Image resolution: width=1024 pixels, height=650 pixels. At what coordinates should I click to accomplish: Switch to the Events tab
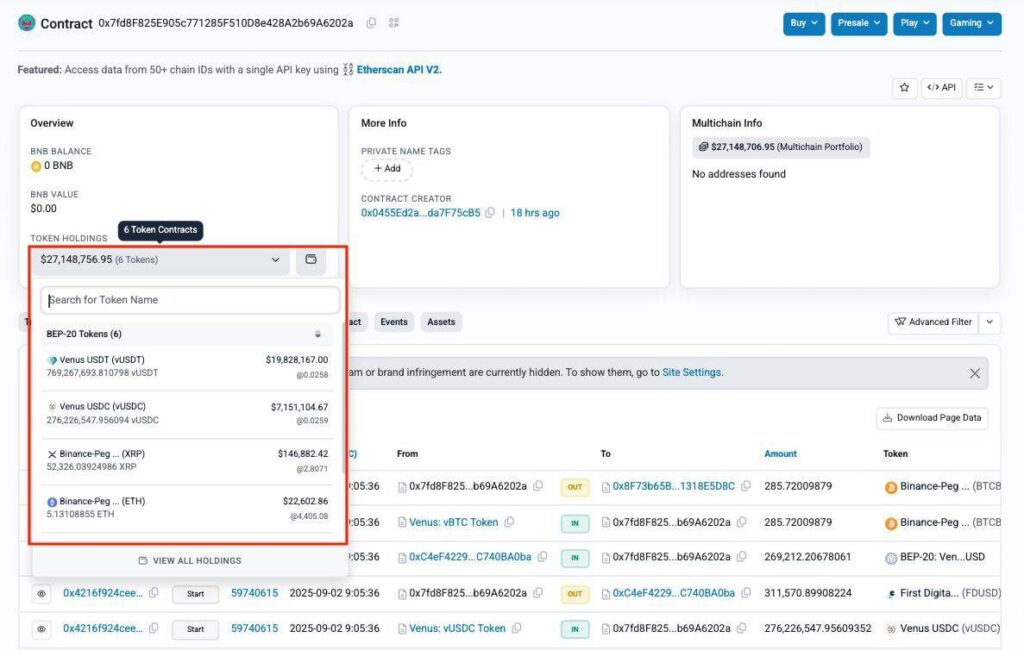coord(393,322)
